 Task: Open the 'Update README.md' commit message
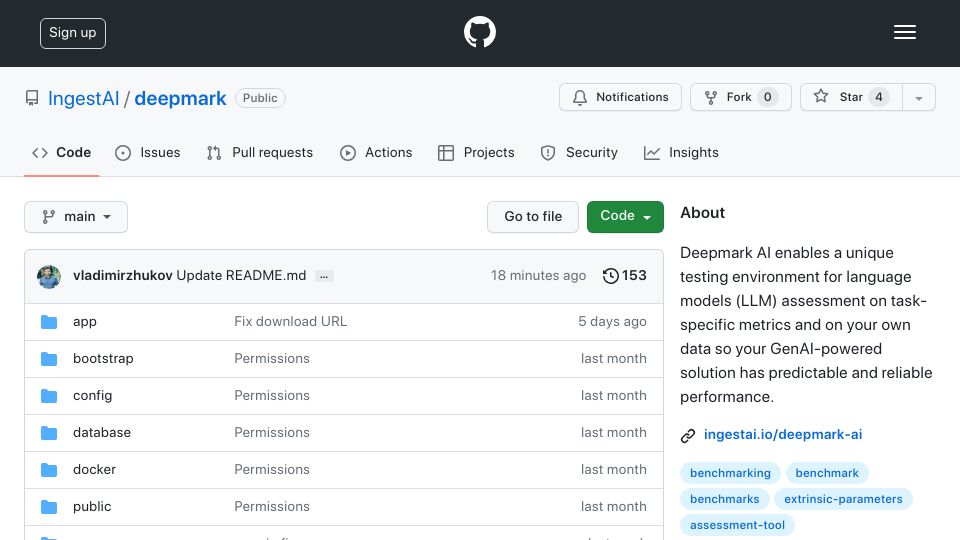coord(241,276)
